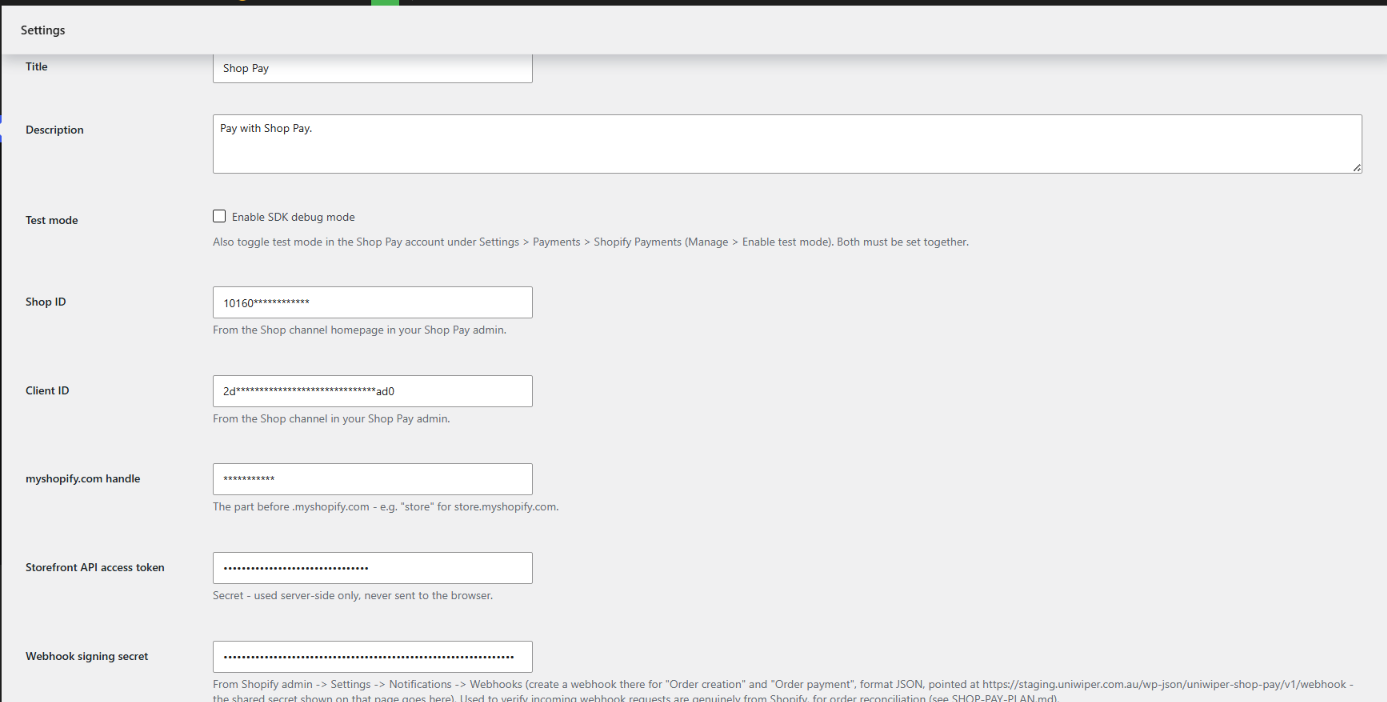Click the Client ID input field

(372, 391)
